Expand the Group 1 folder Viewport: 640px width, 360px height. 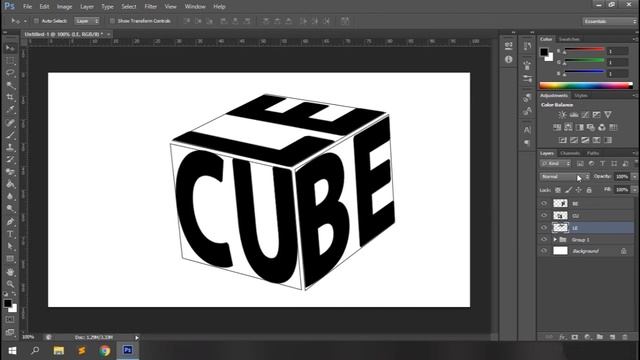[555, 240]
